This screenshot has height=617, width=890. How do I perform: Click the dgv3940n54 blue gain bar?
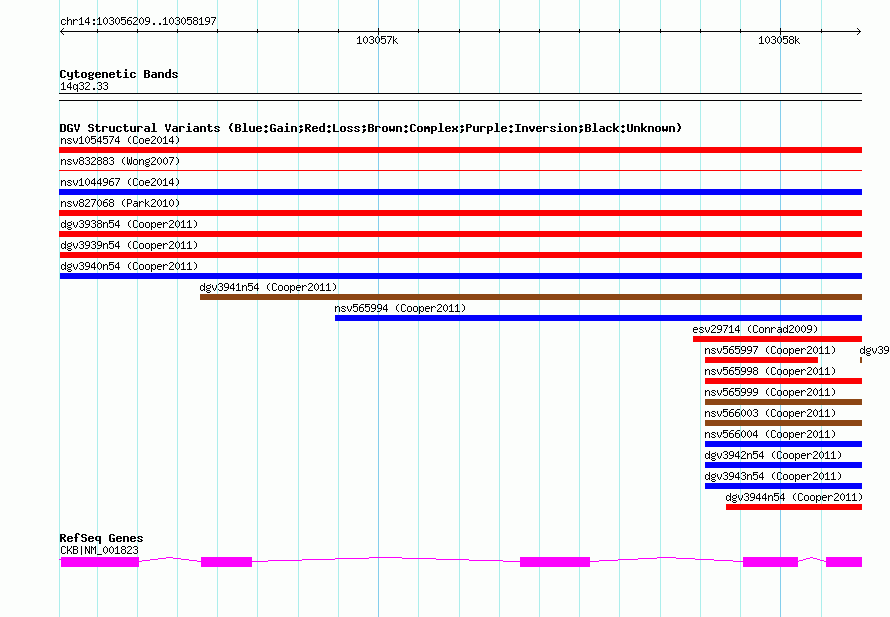[460, 276]
